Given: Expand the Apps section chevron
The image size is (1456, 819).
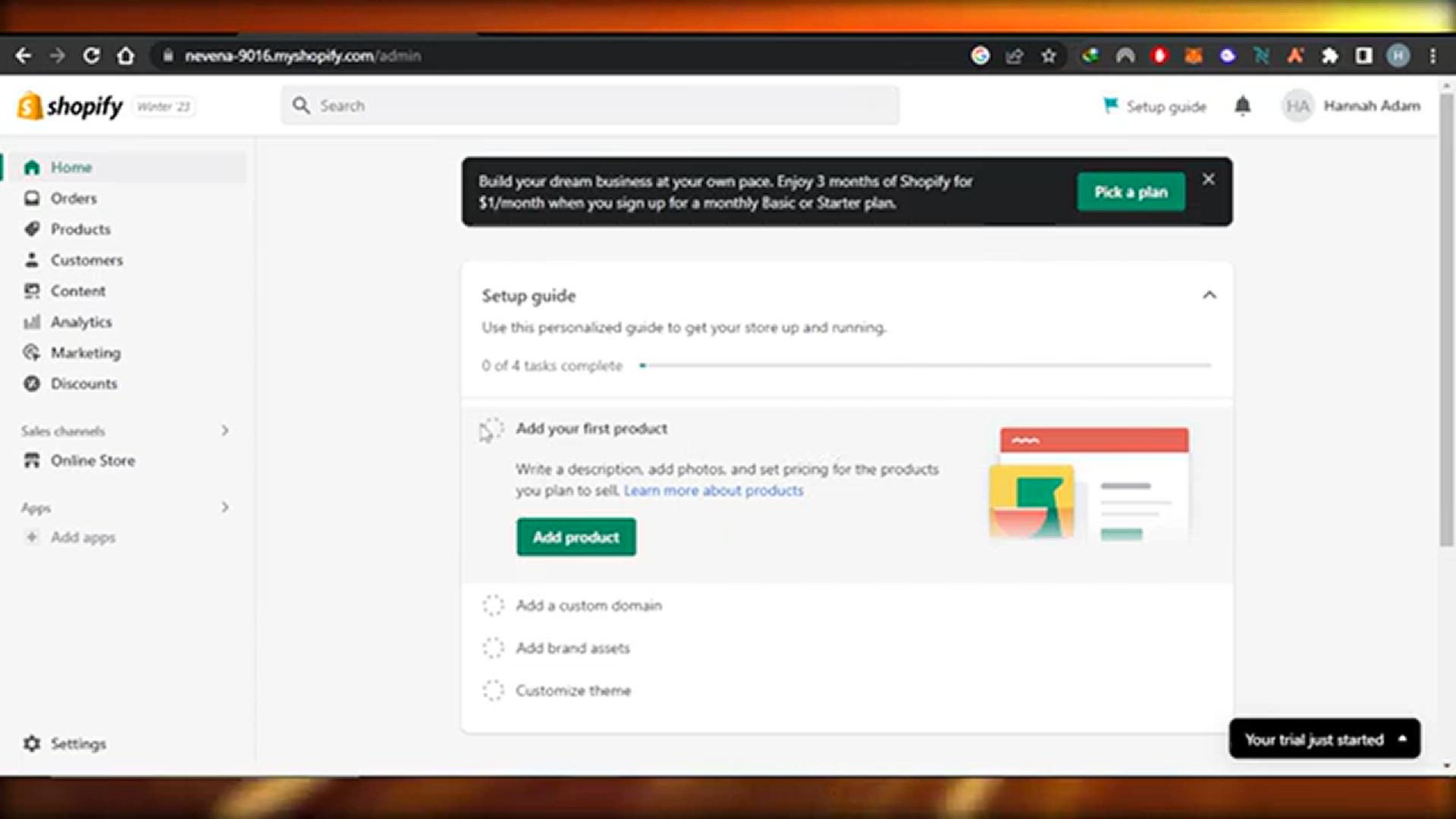Looking at the screenshot, I should pyautogui.click(x=224, y=507).
